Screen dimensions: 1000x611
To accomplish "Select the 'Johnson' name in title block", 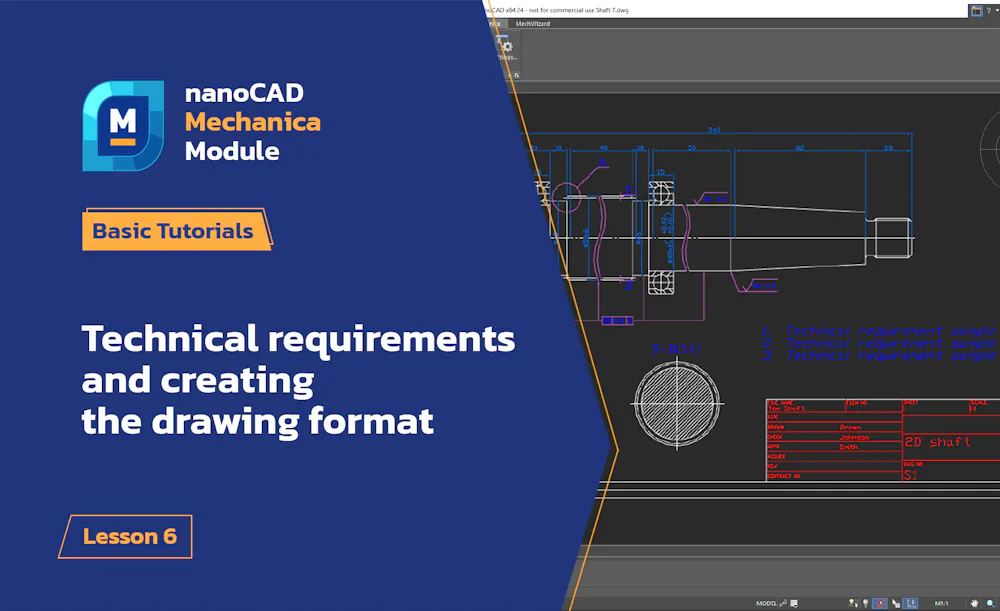I will point(854,437).
